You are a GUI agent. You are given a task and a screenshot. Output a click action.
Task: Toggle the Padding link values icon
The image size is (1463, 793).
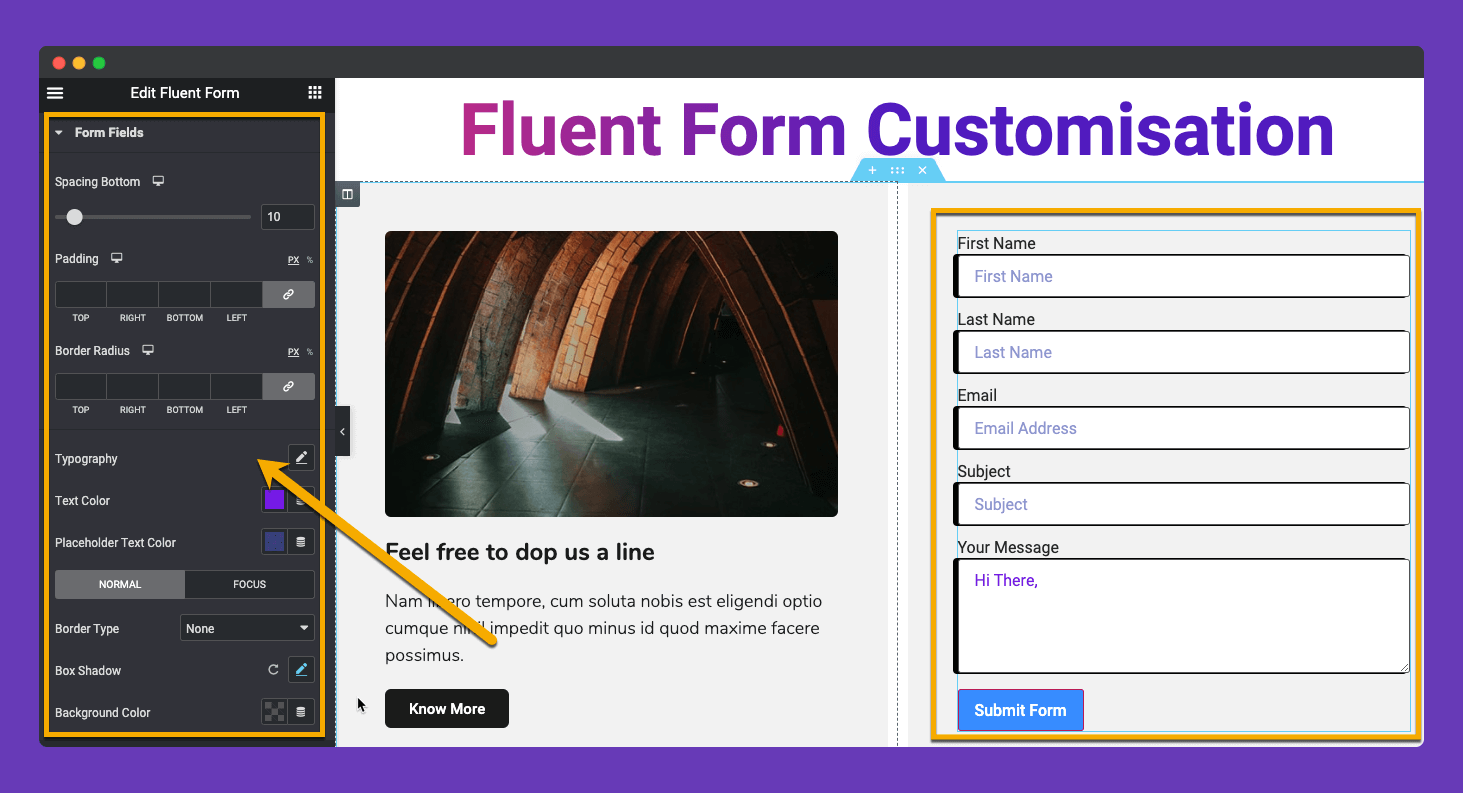click(x=289, y=294)
